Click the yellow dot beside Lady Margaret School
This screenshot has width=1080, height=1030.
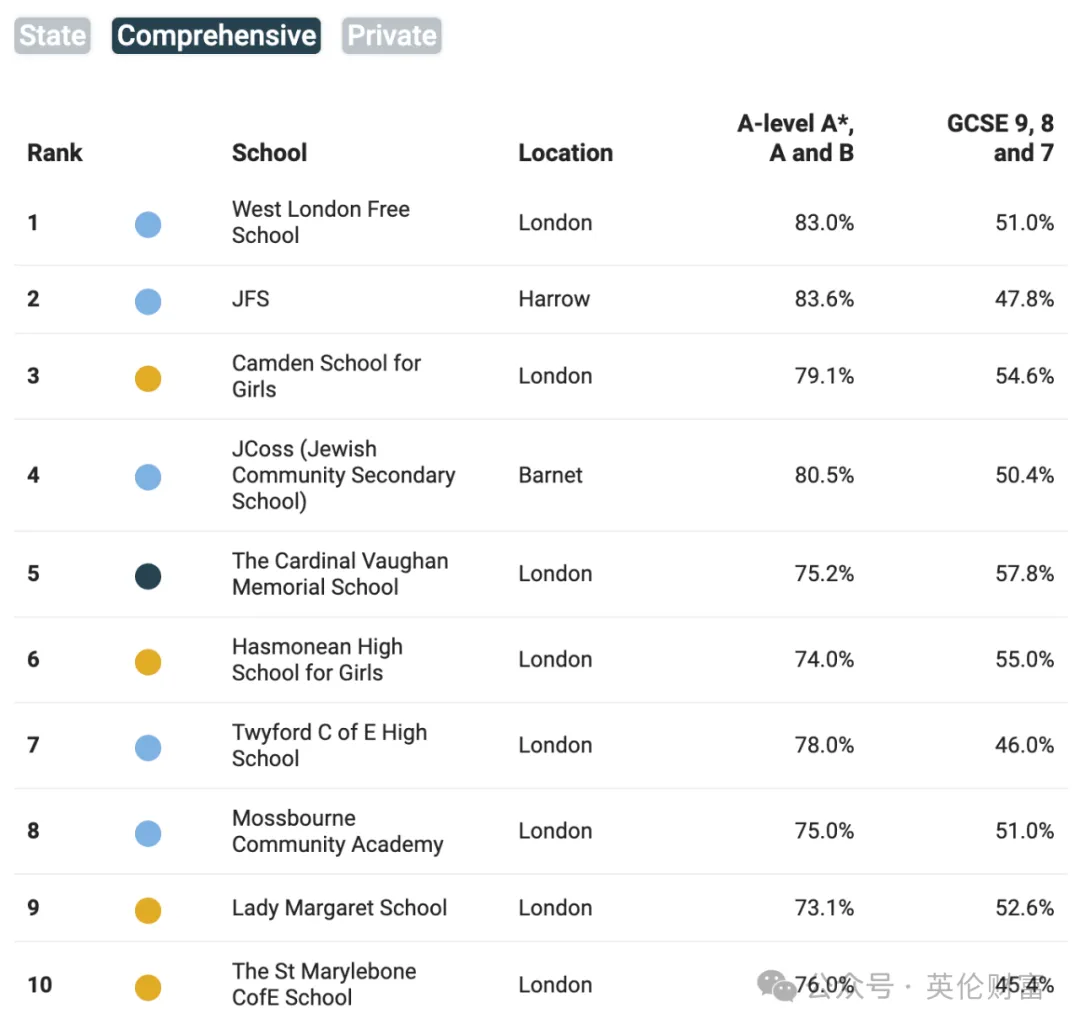pos(148,910)
